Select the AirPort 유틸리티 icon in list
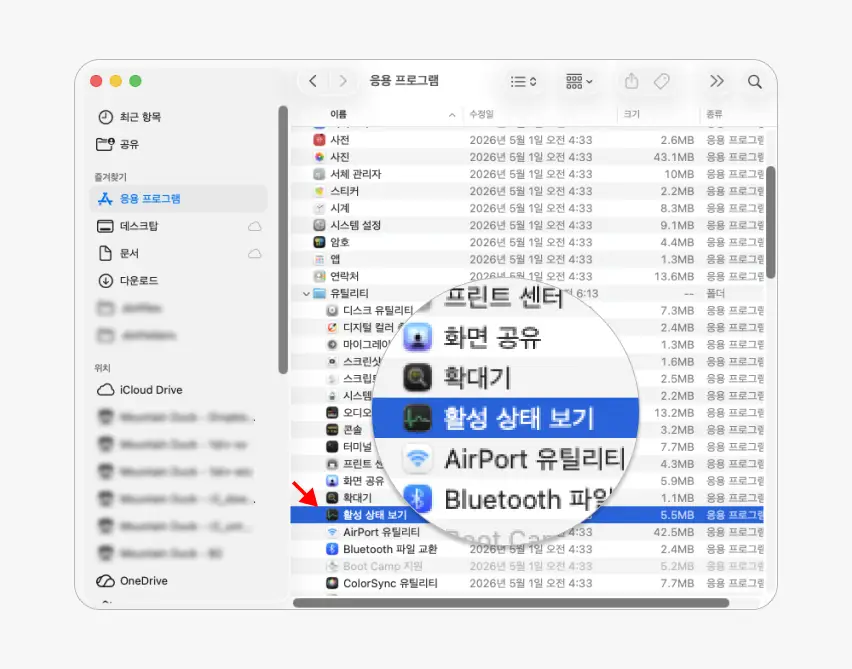This screenshot has width=852, height=669. 332,532
